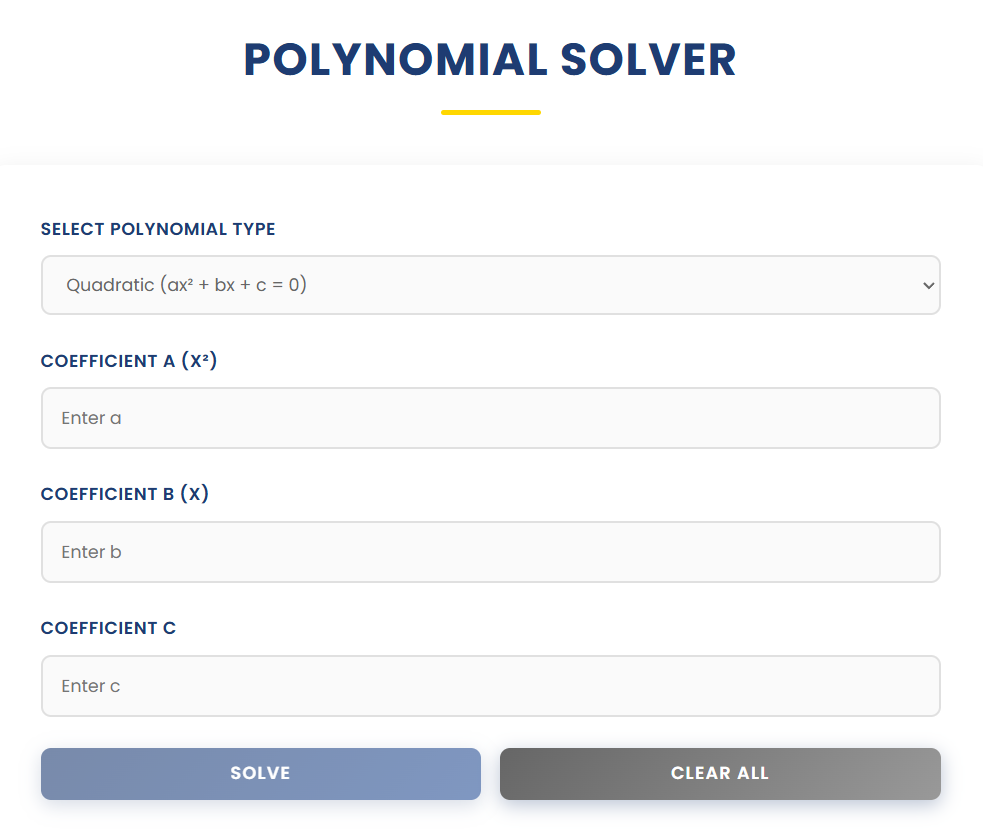Focus the 'Enter b' input field
Image resolution: width=983 pixels, height=829 pixels.
[490, 551]
